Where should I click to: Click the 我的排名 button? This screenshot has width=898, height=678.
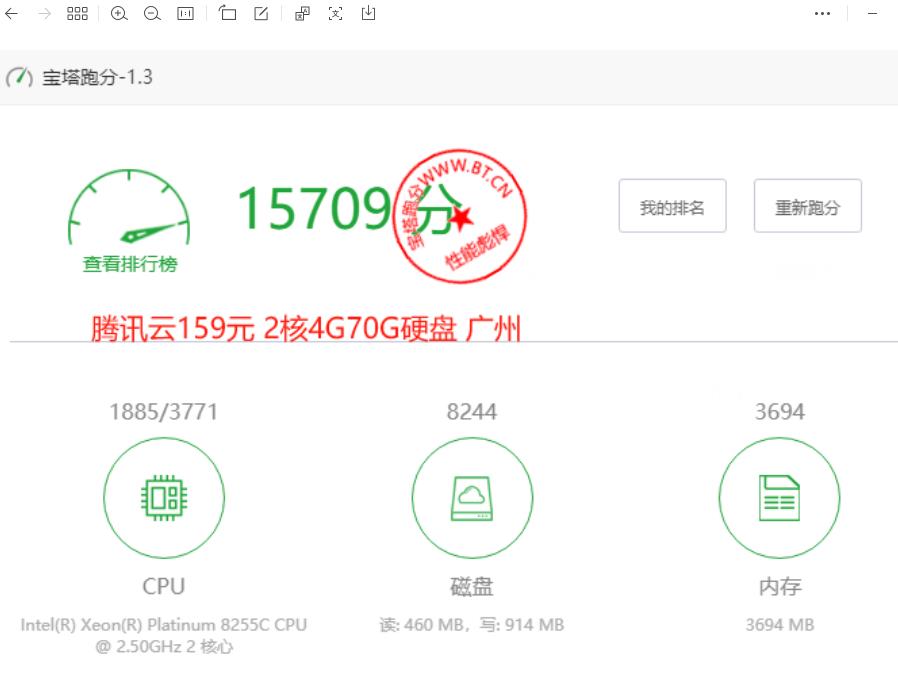click(x=672, y=206)
